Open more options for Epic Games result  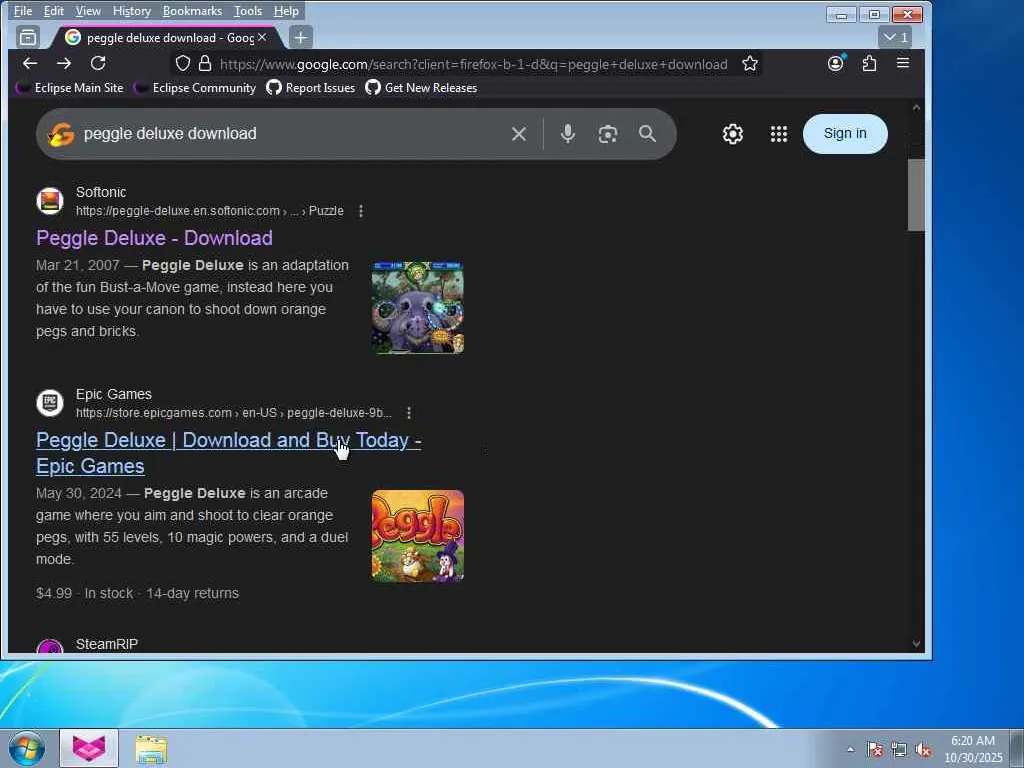tap(409, 413)
